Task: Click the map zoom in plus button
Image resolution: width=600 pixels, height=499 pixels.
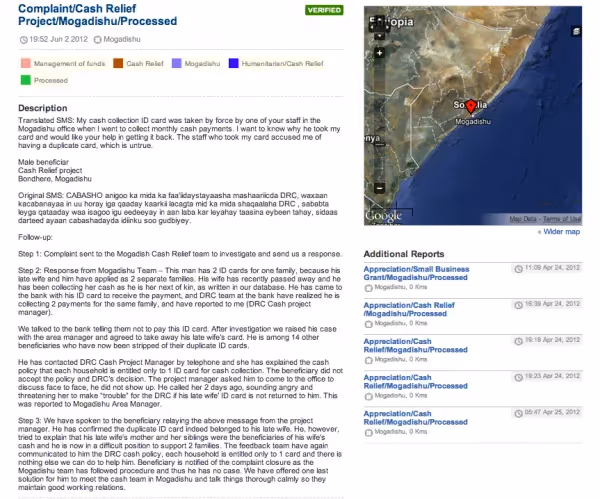Action: coord(379,53)
